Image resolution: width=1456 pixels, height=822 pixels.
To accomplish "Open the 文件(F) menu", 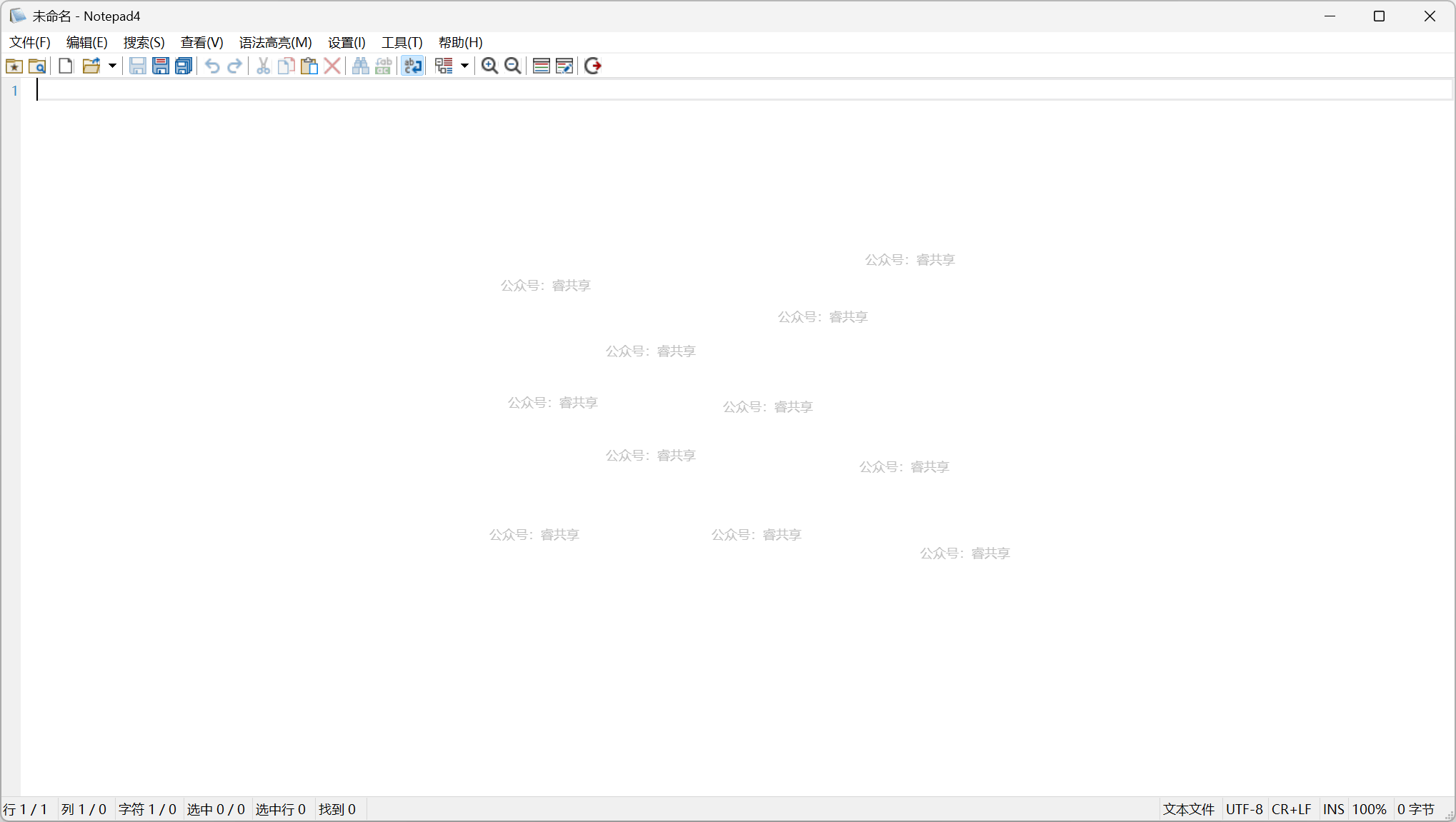I will point(30,43).
